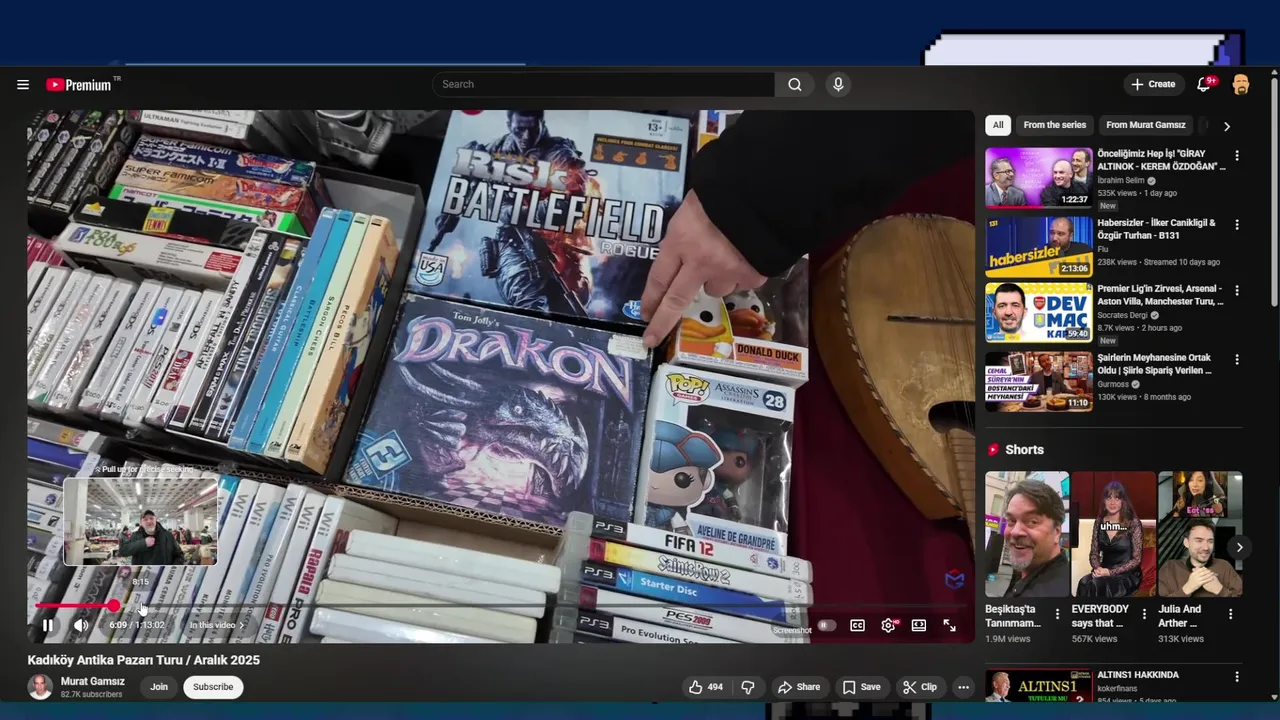Toggle closed captions
This screenshot has width=1280, height=720.
(857, 626)
